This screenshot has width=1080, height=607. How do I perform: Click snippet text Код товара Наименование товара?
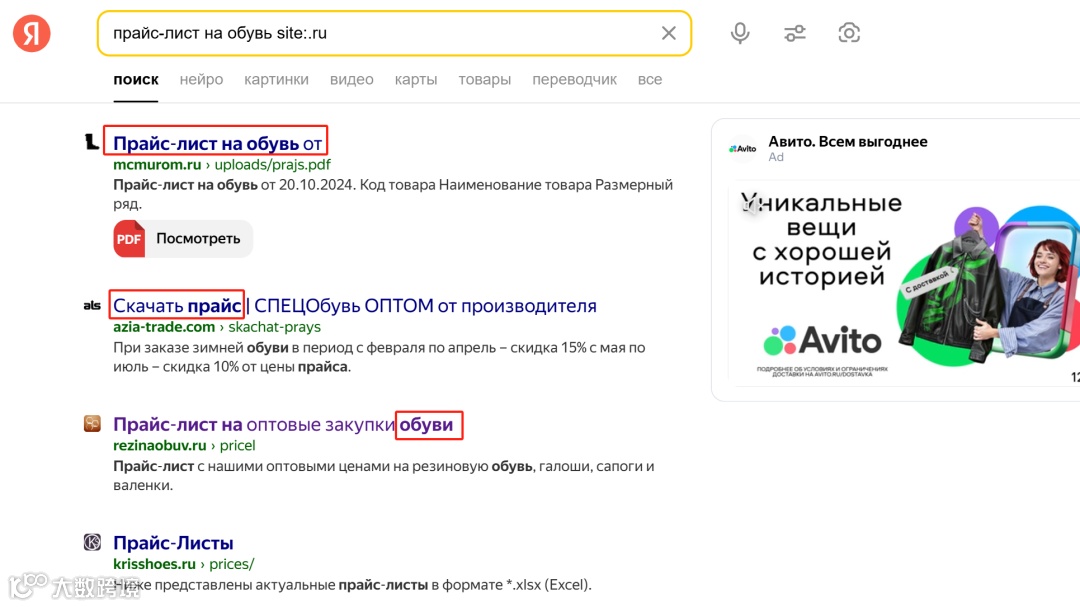(x=475, y=185)
